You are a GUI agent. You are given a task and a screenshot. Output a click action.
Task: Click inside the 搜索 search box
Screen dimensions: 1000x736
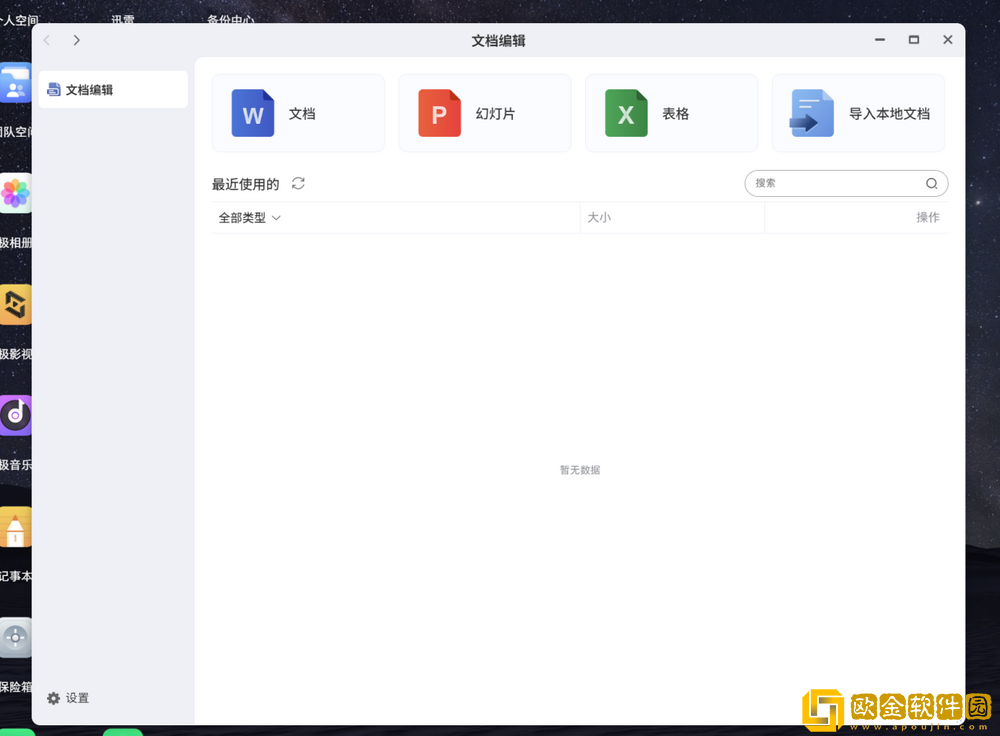[830, 183]
